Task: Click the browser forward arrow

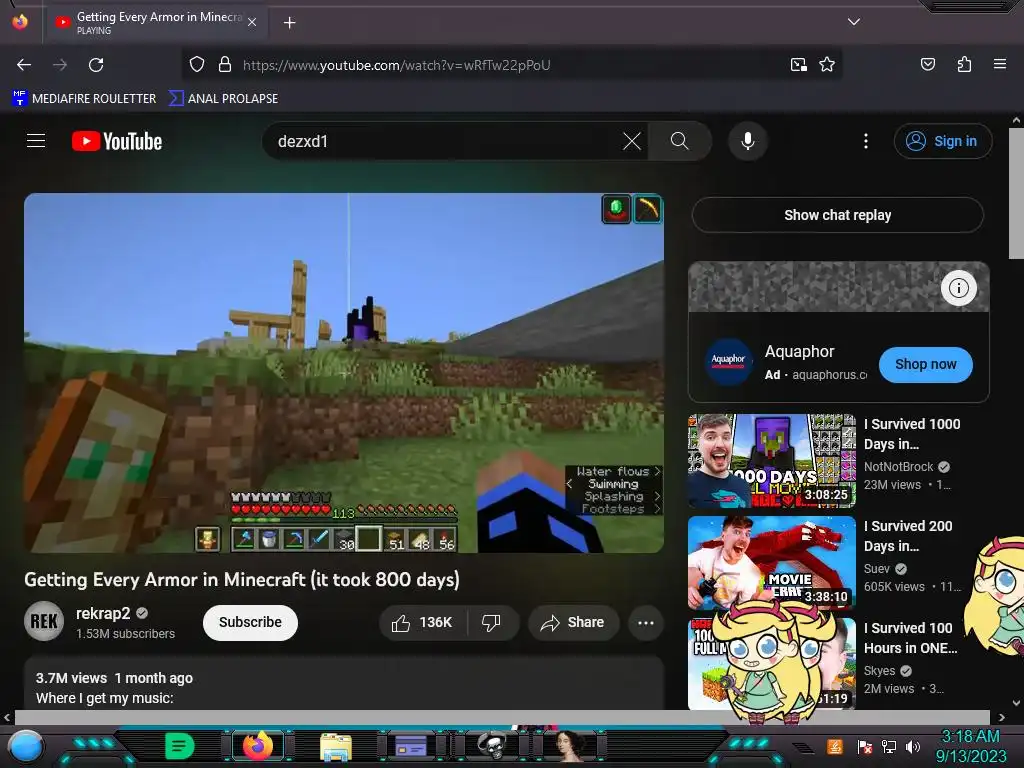Action: 60,65
